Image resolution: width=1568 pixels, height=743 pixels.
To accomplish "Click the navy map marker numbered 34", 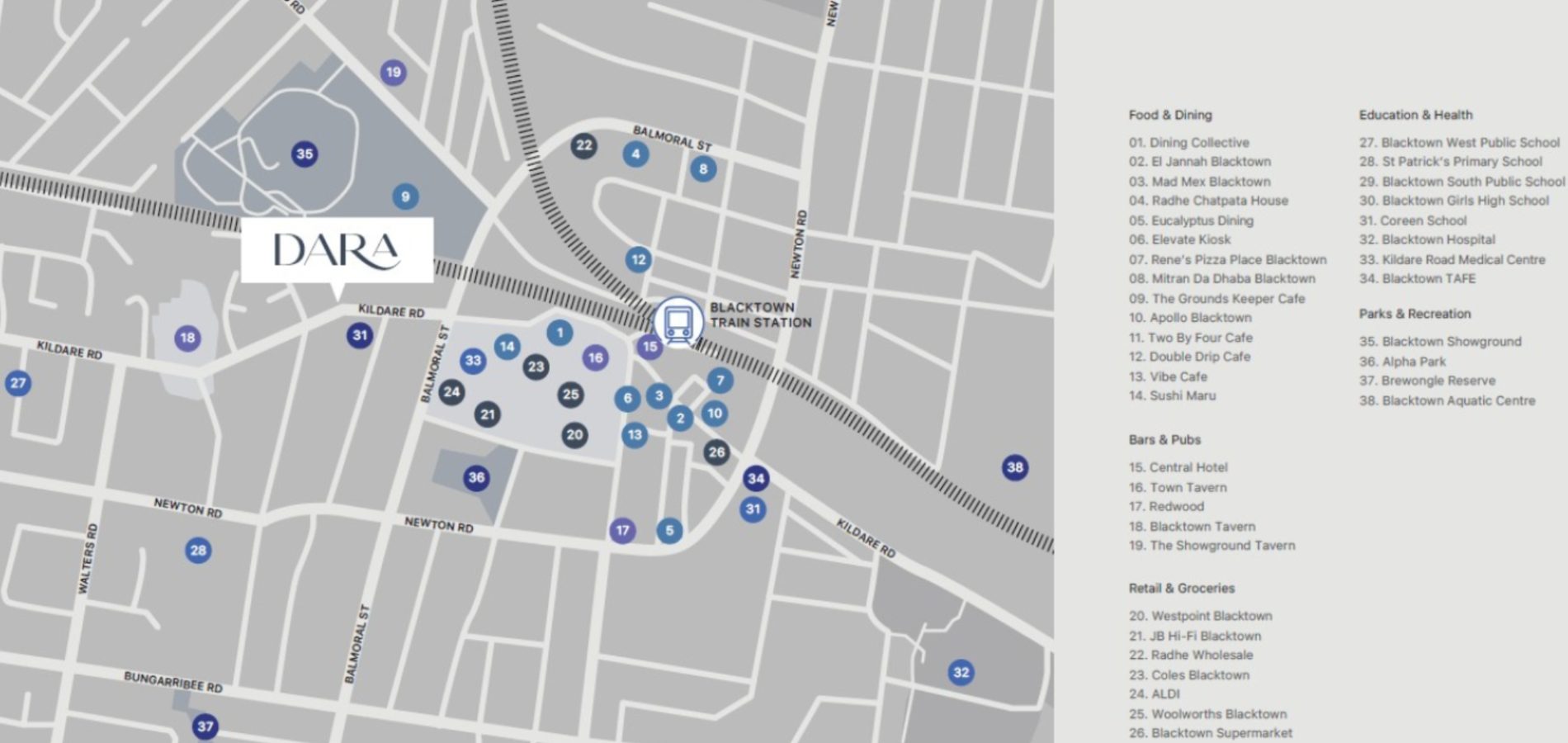I will [x=756, y=479].
